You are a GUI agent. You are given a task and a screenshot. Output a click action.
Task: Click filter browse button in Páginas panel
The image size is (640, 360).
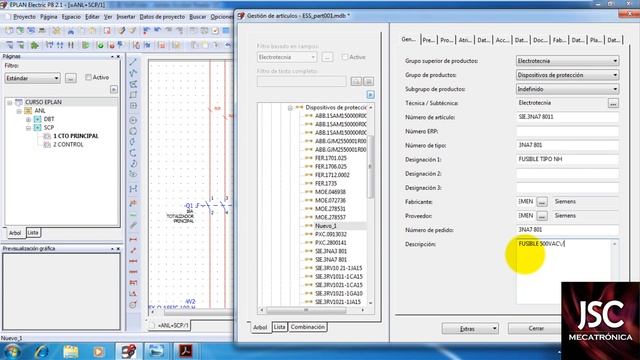pos(71,78)
